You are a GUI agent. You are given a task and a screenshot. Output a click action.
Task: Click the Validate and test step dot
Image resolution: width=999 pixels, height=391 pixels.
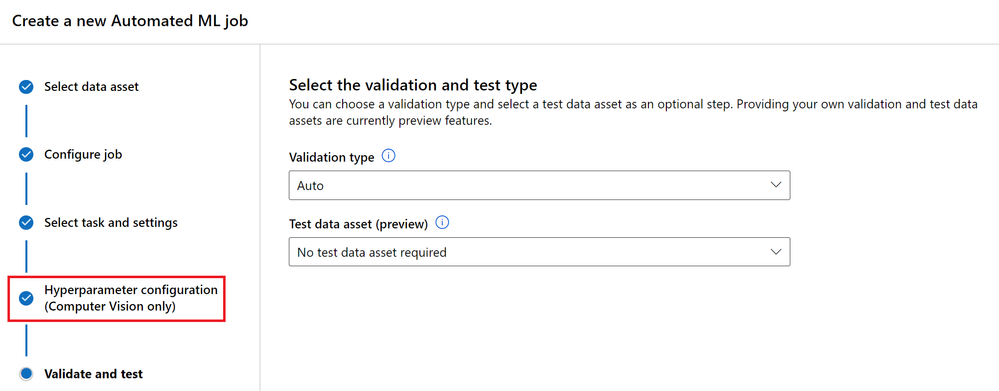[x=26, y=374]
